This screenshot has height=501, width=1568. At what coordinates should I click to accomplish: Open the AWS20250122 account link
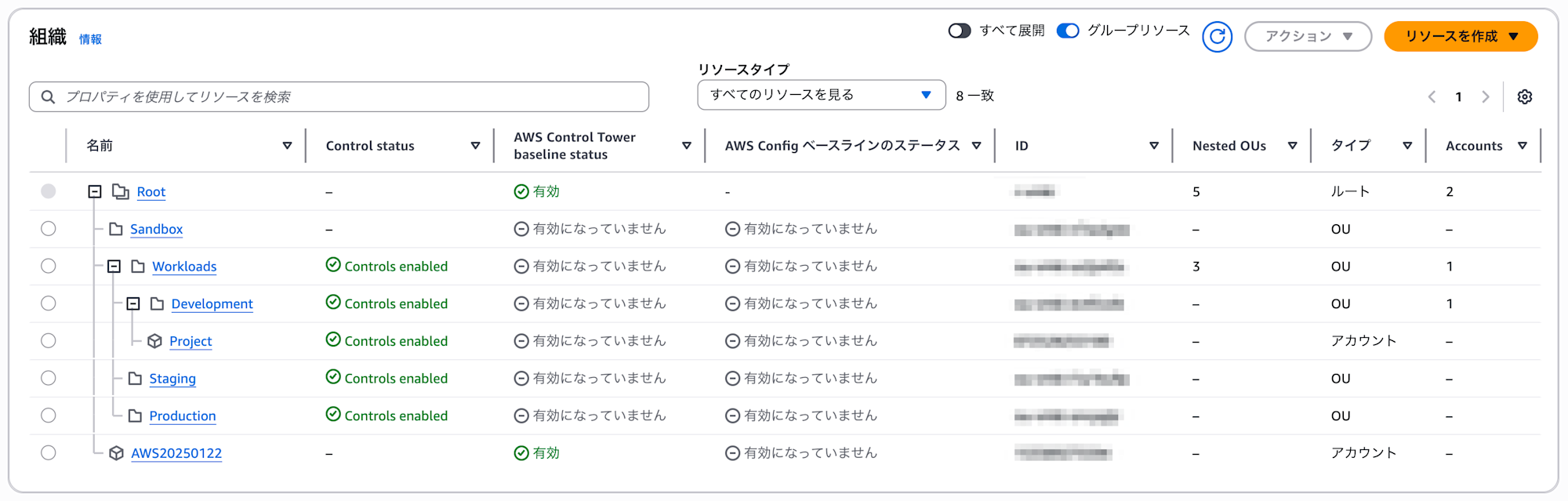[176, 453]
